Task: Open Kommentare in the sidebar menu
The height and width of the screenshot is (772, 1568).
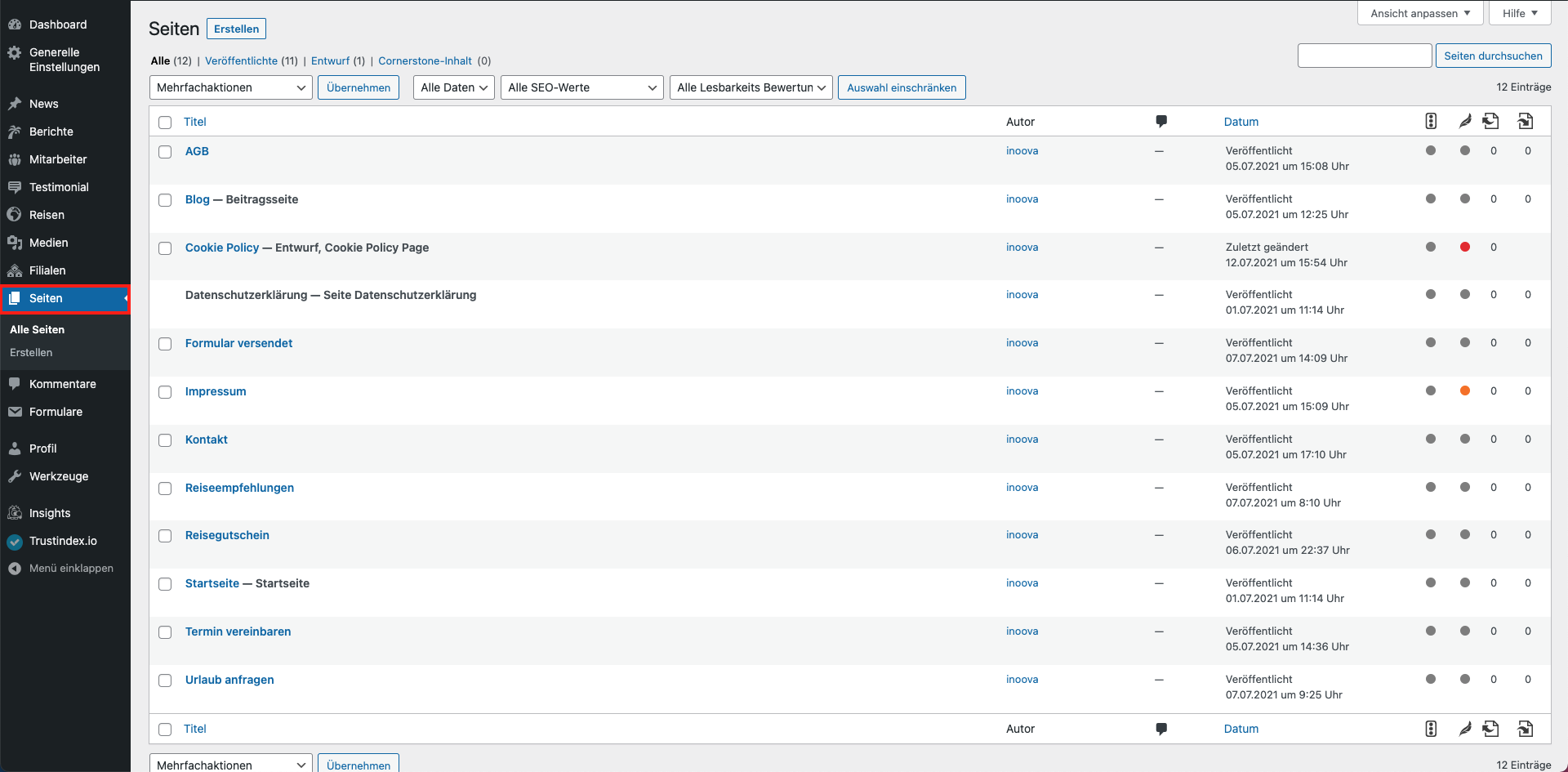Action: pyautogui.click(x=62, y=384)
